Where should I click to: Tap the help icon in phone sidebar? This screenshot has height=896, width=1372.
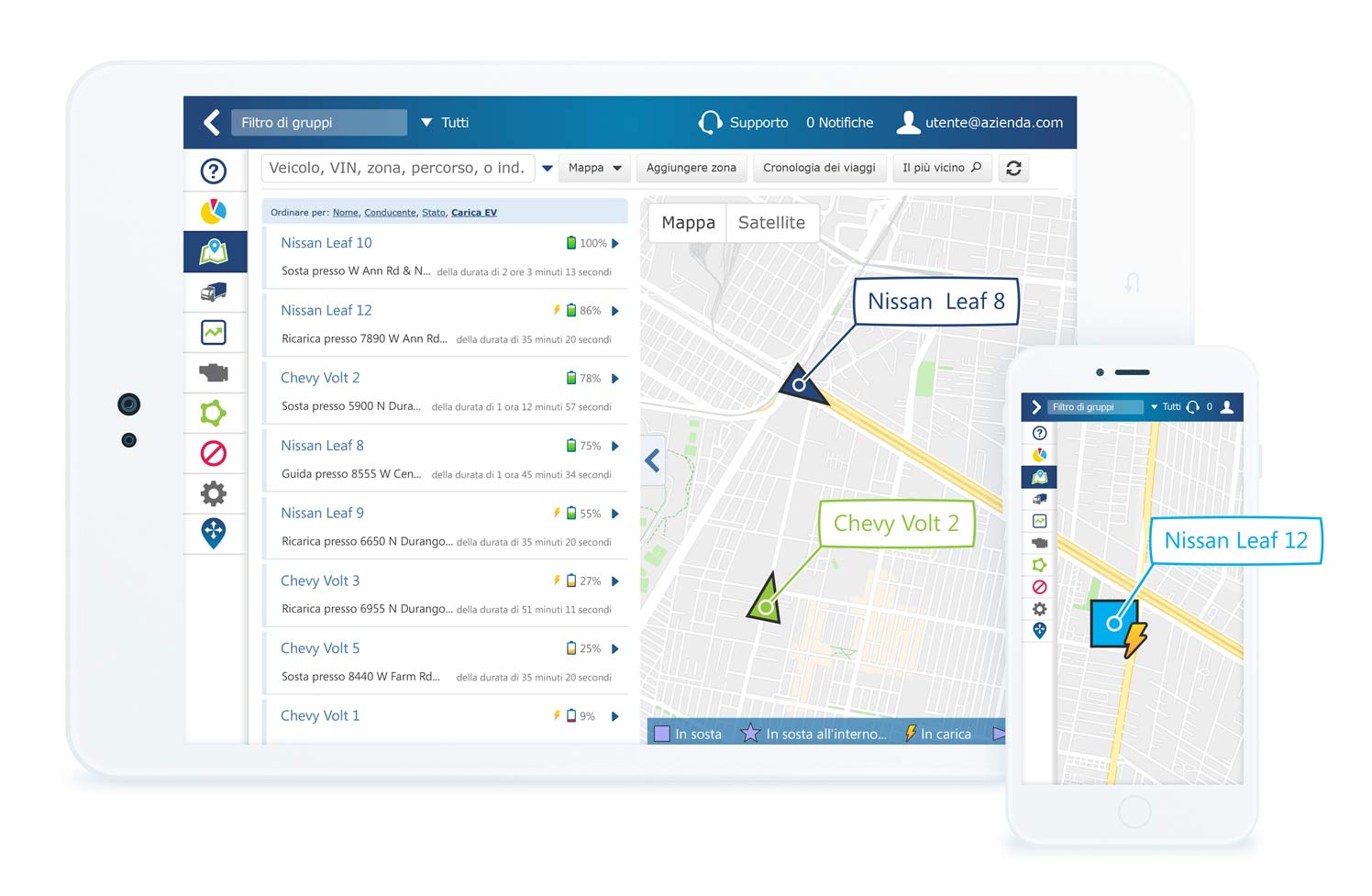point(1039,433)
